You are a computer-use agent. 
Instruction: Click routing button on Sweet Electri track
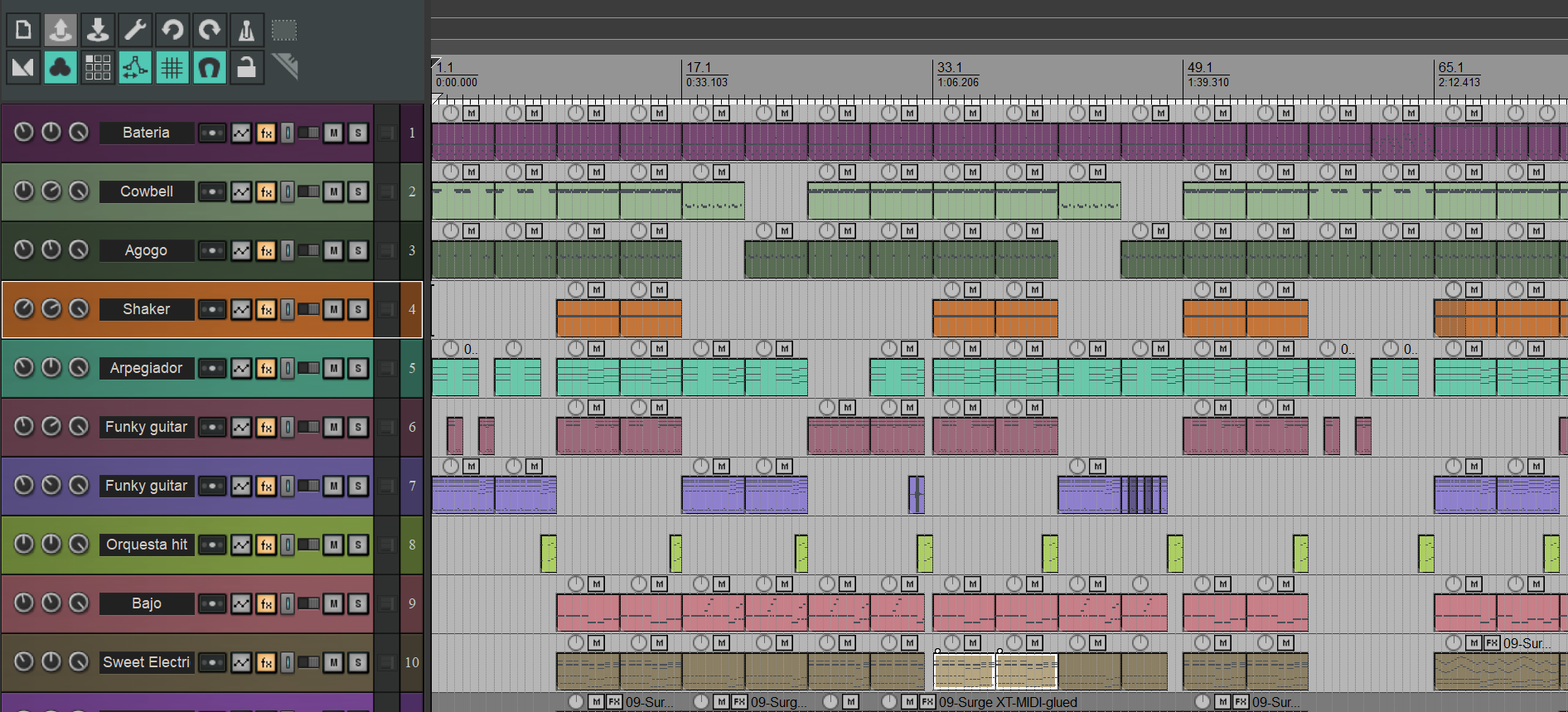point(212,662)
